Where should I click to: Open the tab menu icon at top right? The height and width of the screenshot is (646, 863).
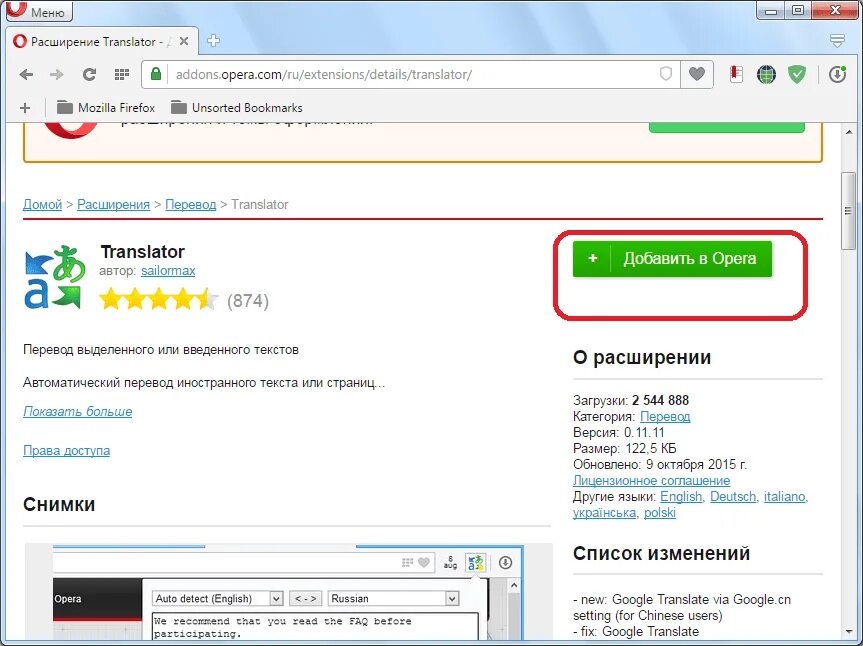point(837,40)
